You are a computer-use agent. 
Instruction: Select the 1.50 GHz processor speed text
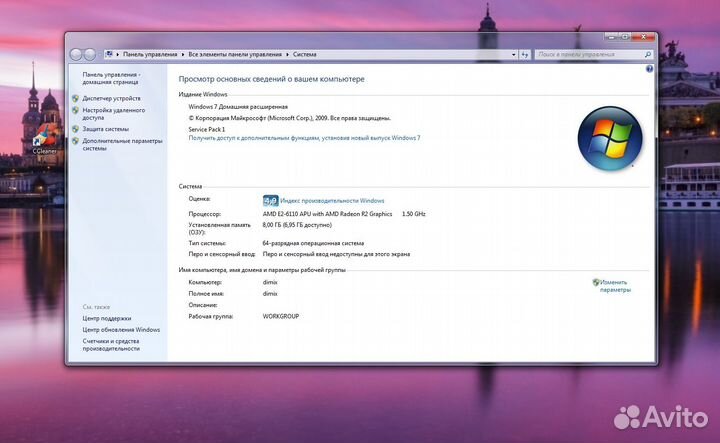(413, 214)
